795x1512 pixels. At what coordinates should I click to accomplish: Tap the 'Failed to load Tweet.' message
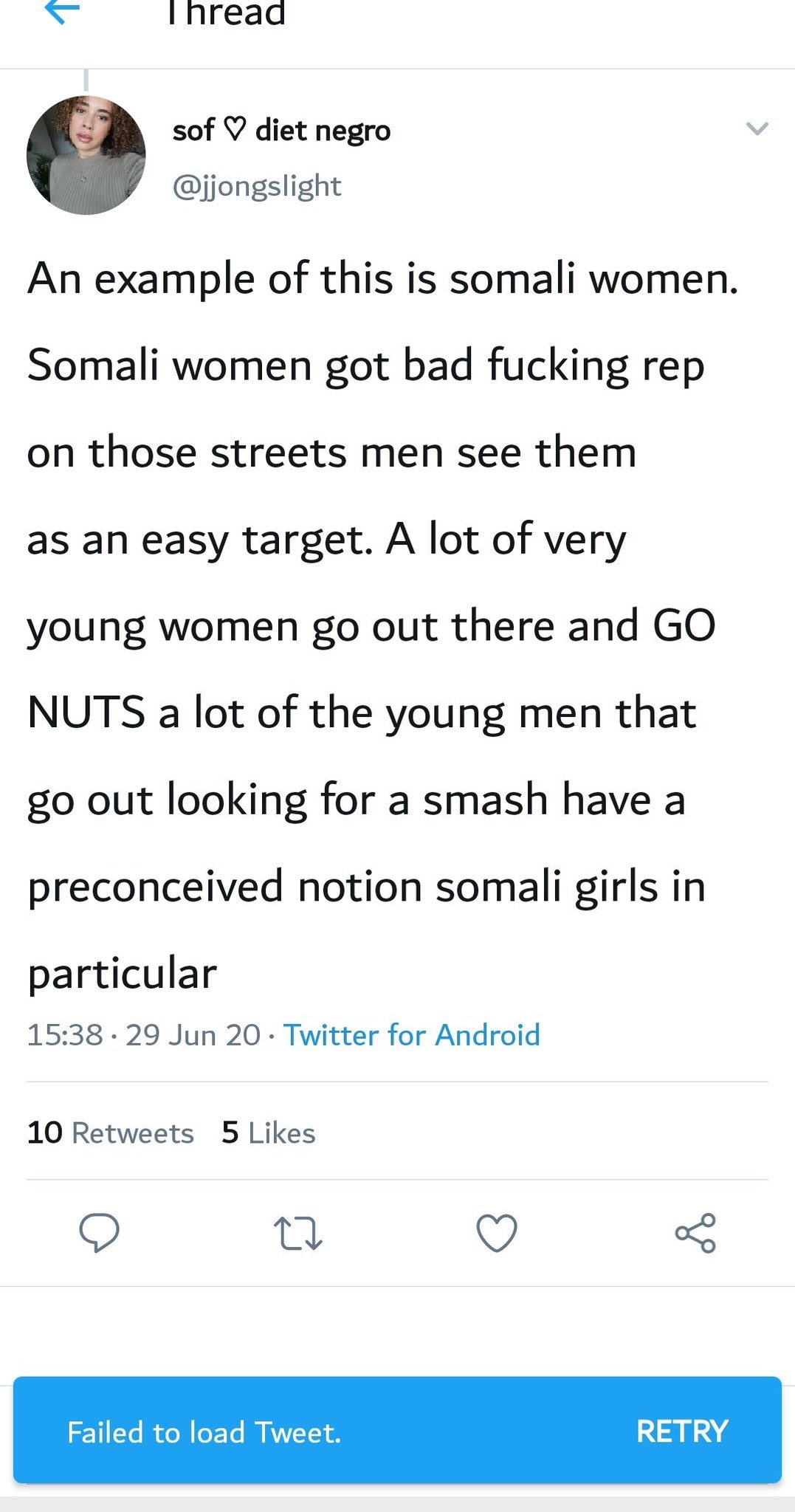click(x=204, y=1432)
